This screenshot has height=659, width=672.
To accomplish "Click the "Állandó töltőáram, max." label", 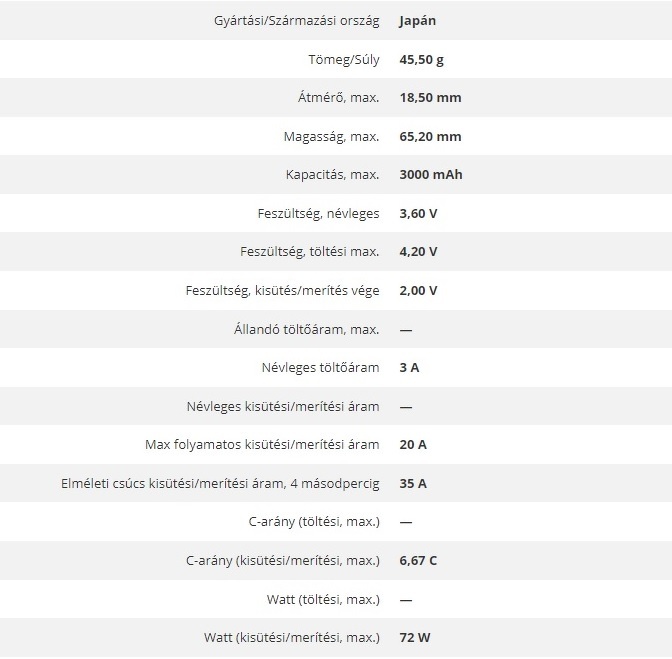I will coord(304,329).
